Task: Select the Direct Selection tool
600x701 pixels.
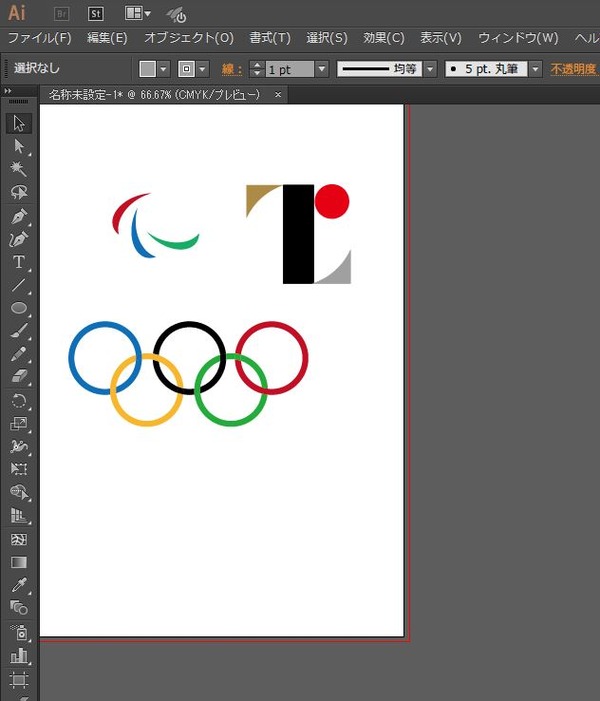Action: [19, 146]
